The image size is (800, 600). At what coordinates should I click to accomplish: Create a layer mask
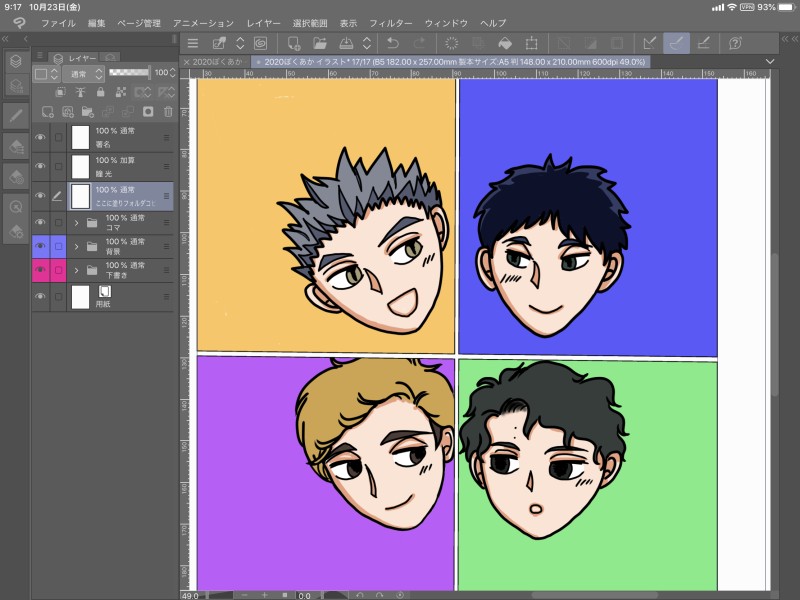click(148, 112)
